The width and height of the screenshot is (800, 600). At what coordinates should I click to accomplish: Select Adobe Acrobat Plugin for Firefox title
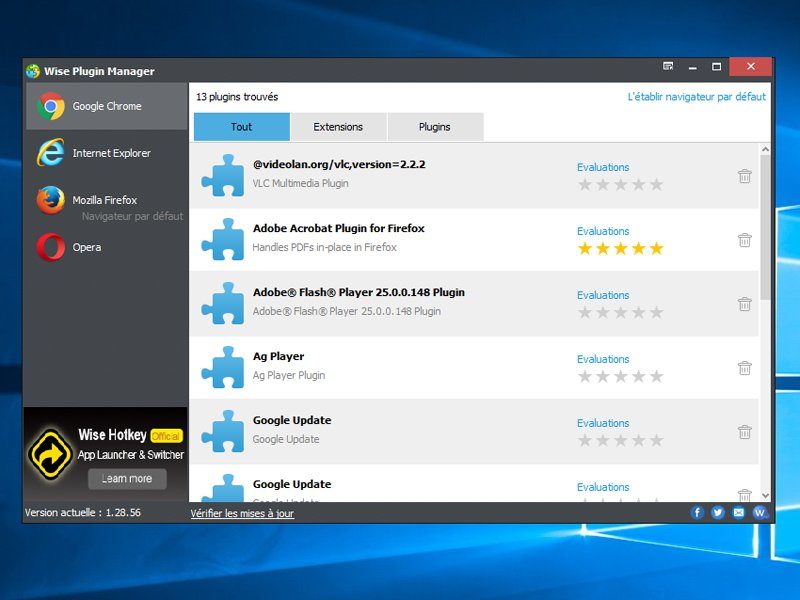pos(339,229)
